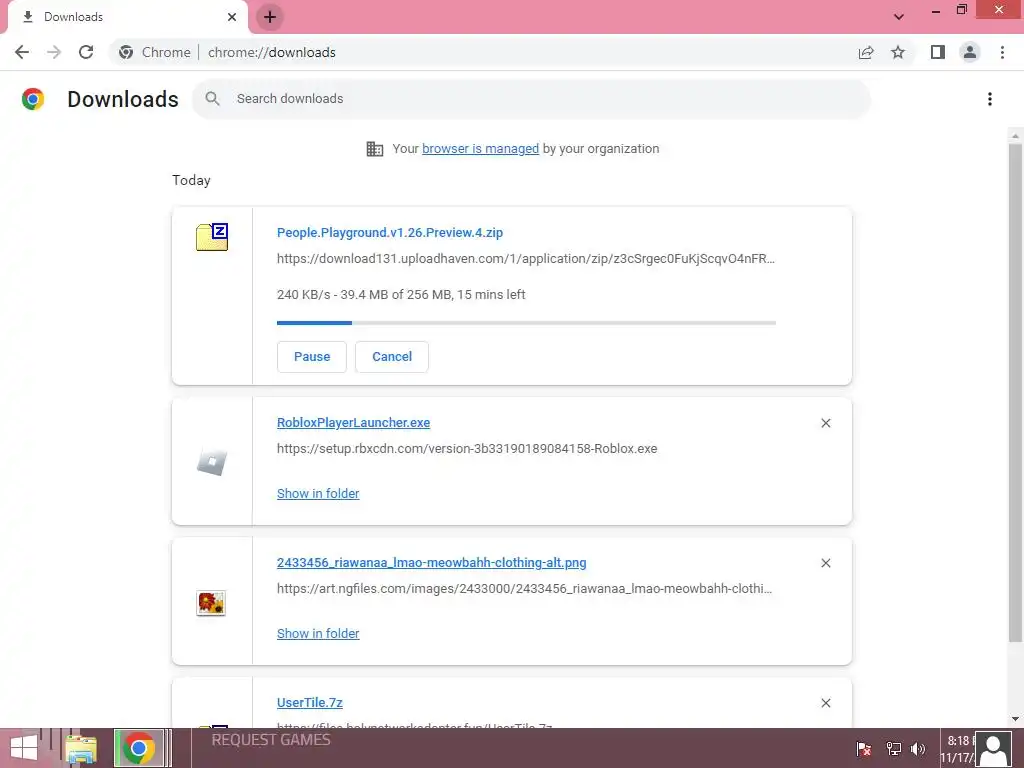
Task: Click the People Playground download progress bar
Action: tap(526, 323)
